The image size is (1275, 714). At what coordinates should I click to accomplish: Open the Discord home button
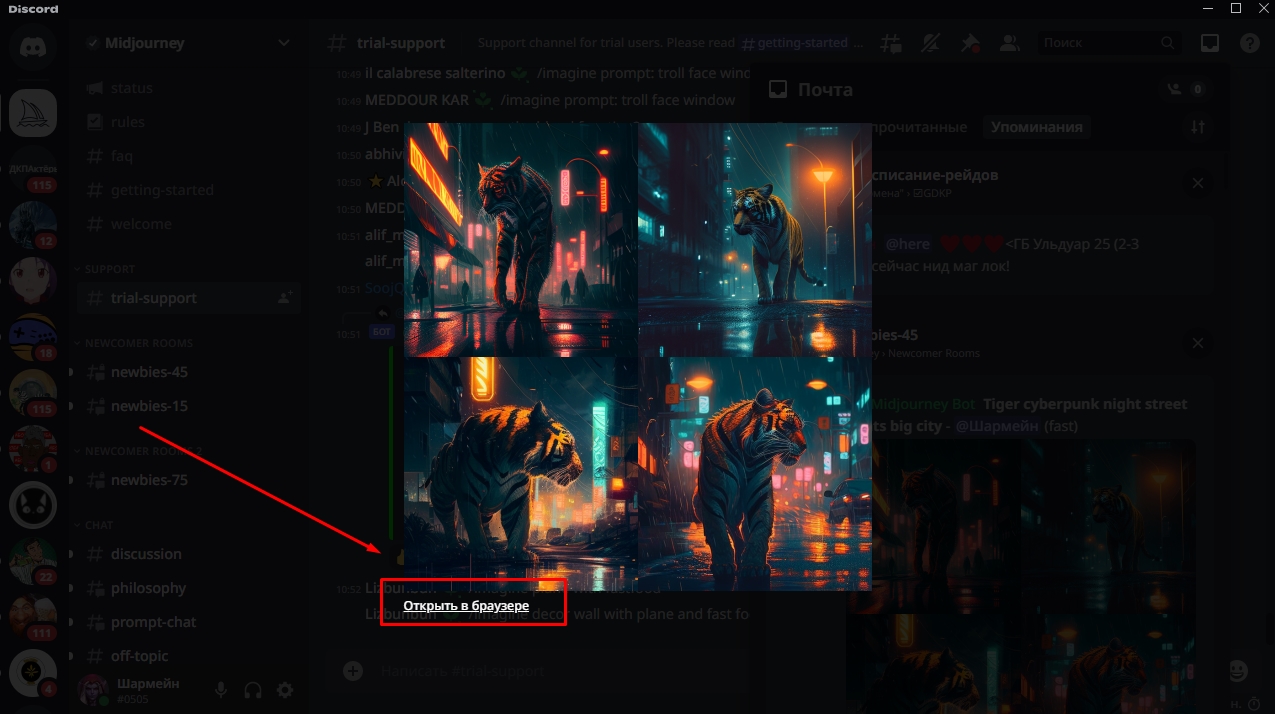pyautogui.click(x=33, y=46)
